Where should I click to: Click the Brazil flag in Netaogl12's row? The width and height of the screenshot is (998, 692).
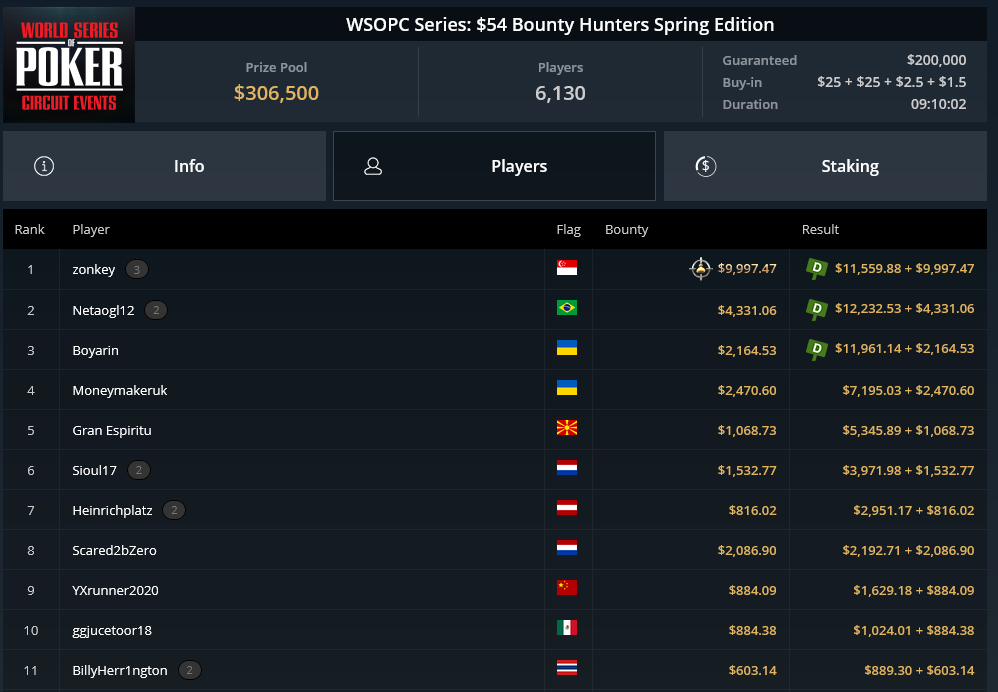click(x=566, y=308)
